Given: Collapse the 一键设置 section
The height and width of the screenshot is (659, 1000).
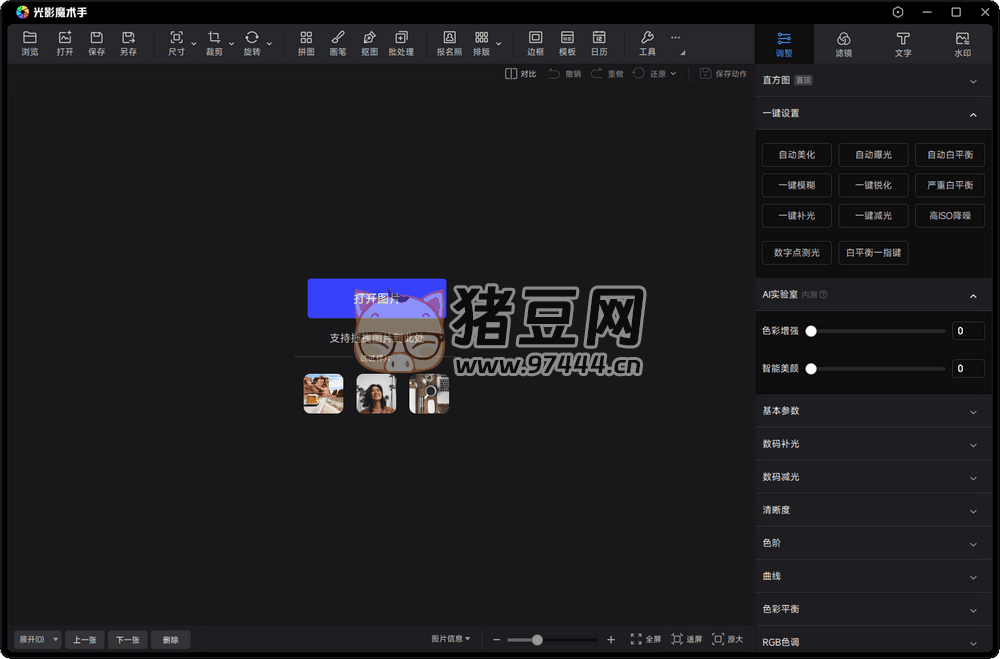Looking at the screenshot, I should pyautogui.click(x=973, y=114).
